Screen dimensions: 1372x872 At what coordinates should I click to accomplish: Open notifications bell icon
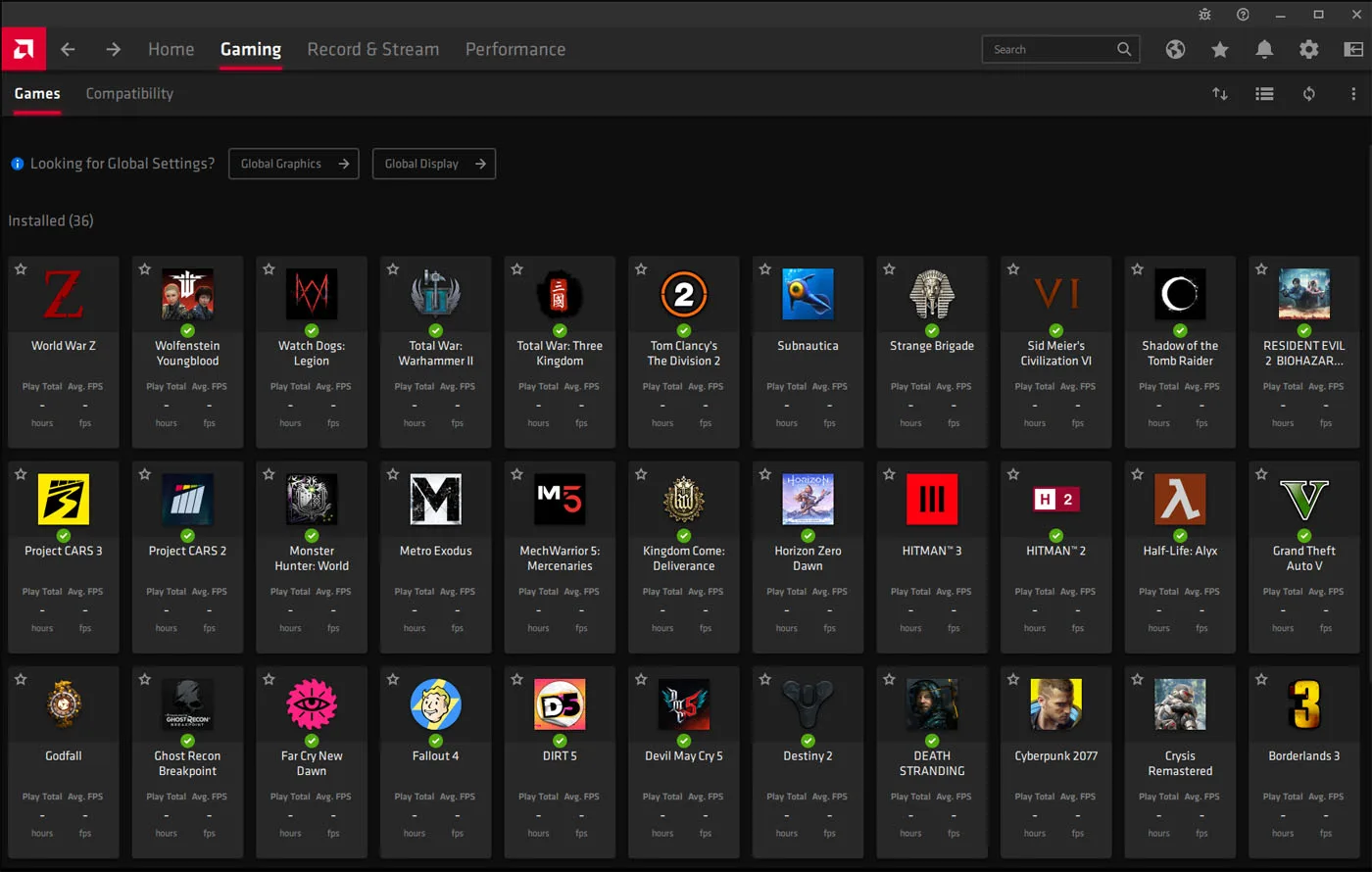point(1264,49)
